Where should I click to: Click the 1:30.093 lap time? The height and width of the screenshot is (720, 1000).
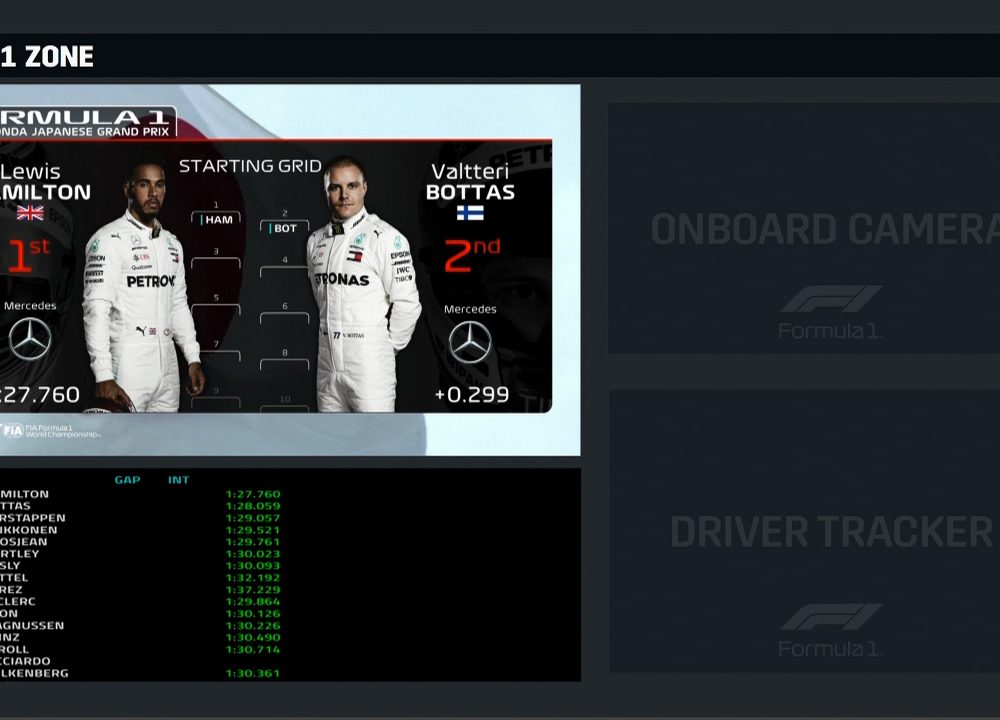coord(253,566)
